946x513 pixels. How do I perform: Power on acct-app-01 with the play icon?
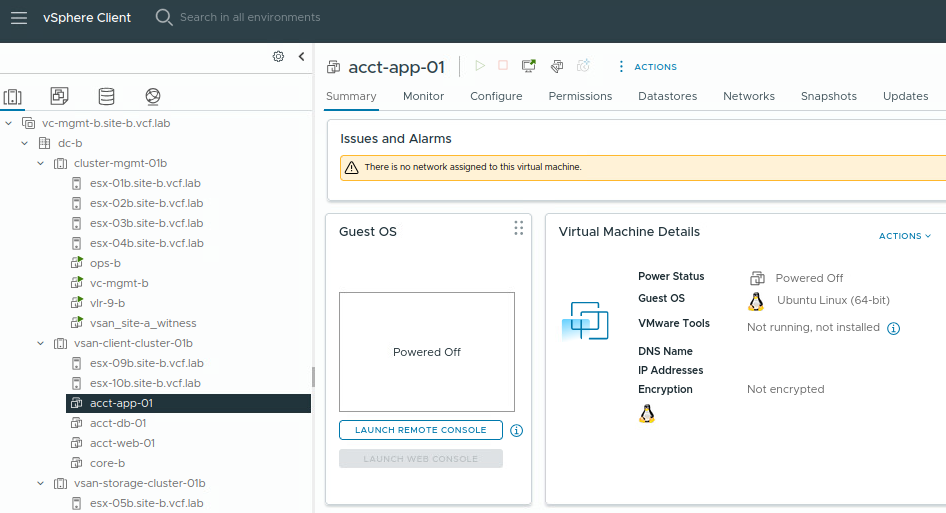tap(480, 66)
